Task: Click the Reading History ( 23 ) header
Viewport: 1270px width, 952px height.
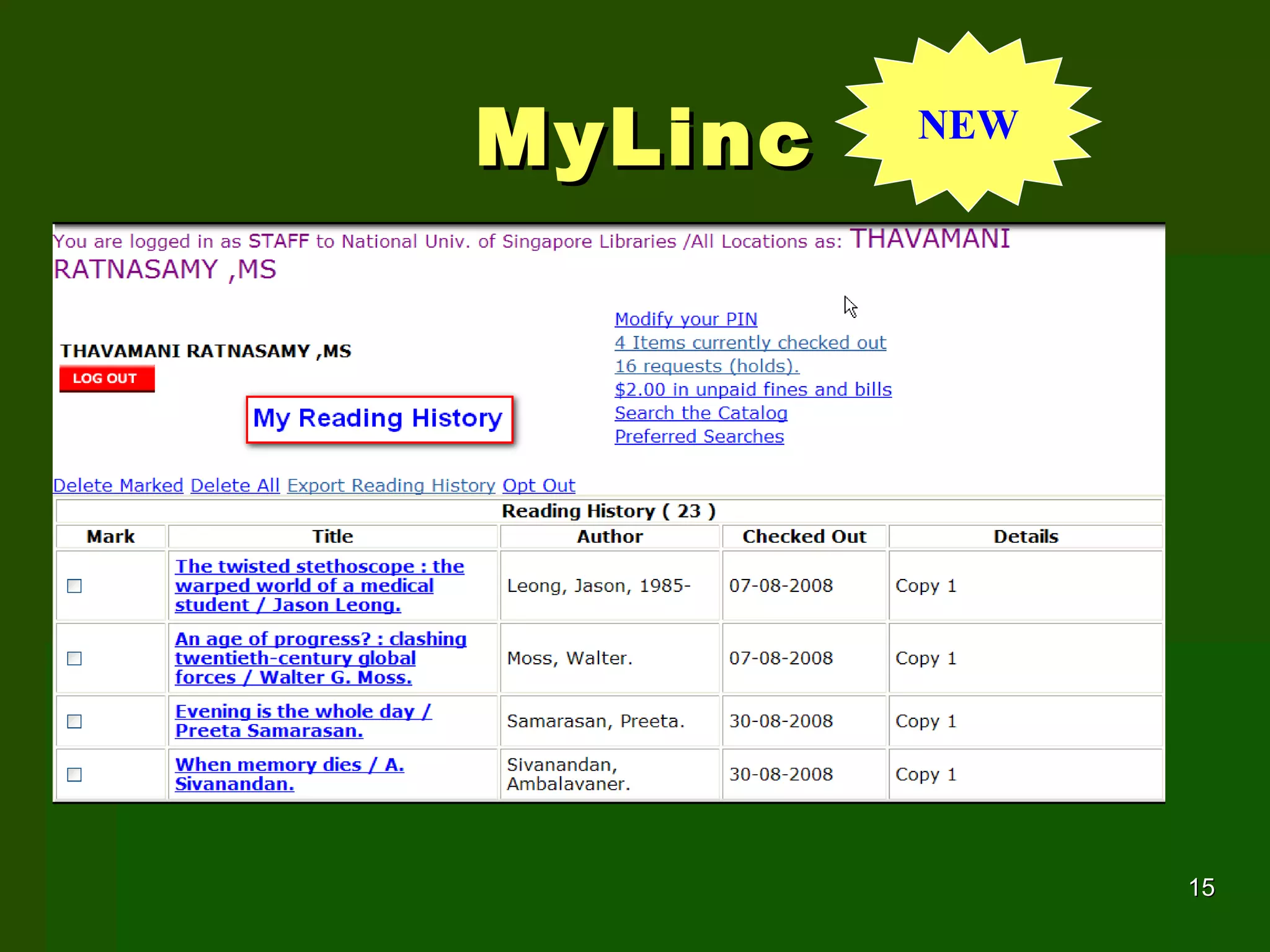Action: coord(608,511)
